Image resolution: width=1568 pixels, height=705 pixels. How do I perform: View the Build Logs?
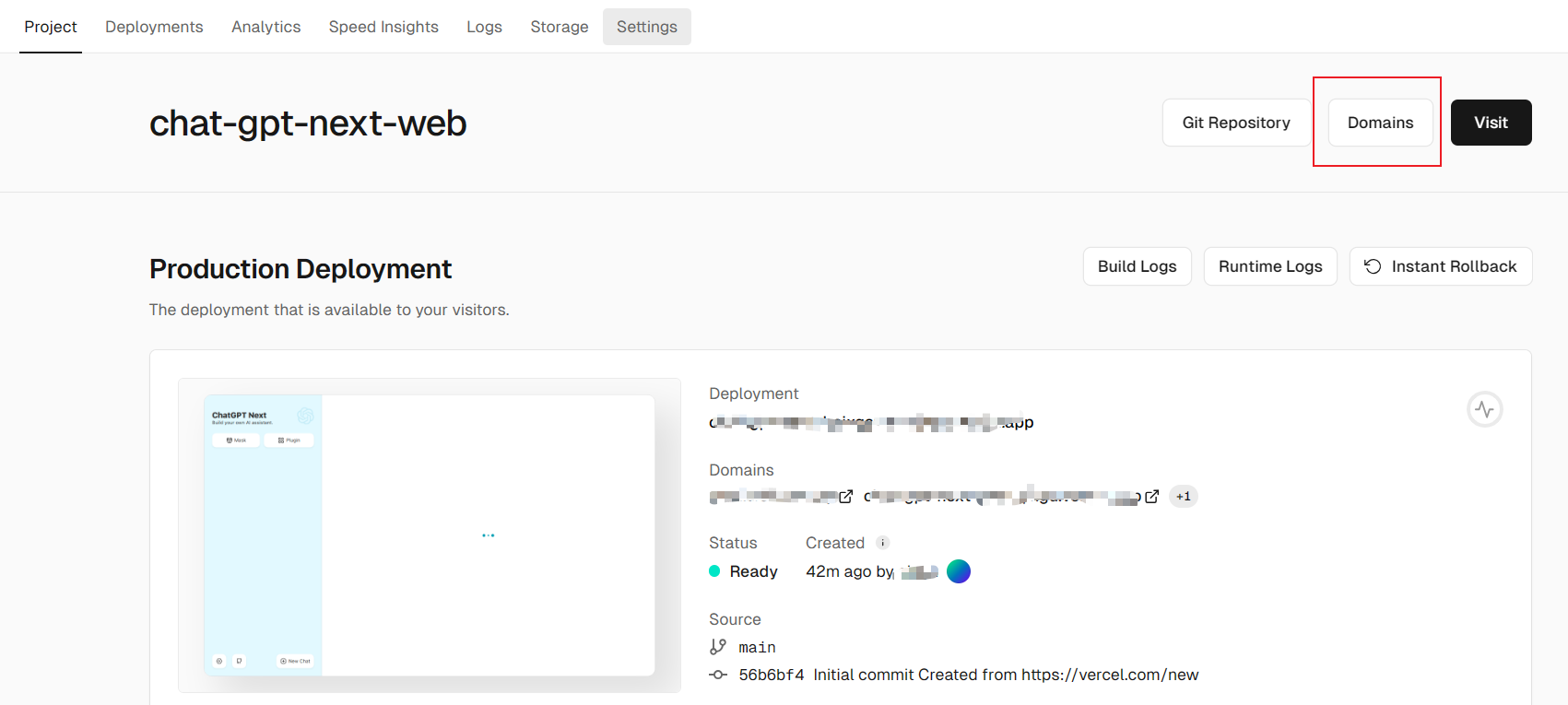coord(1137,266)
